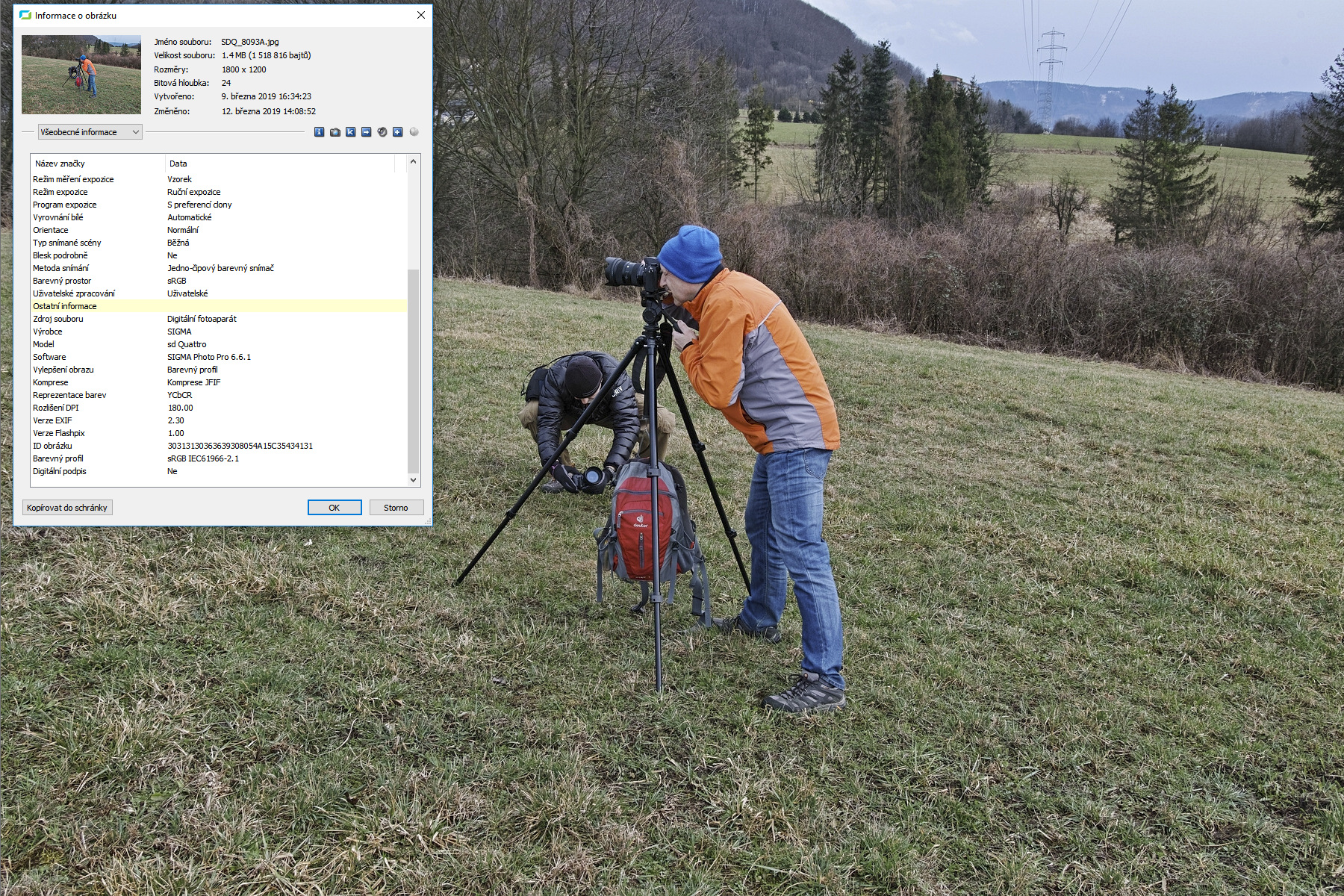Click the blue plus icon

pos(397,132)
